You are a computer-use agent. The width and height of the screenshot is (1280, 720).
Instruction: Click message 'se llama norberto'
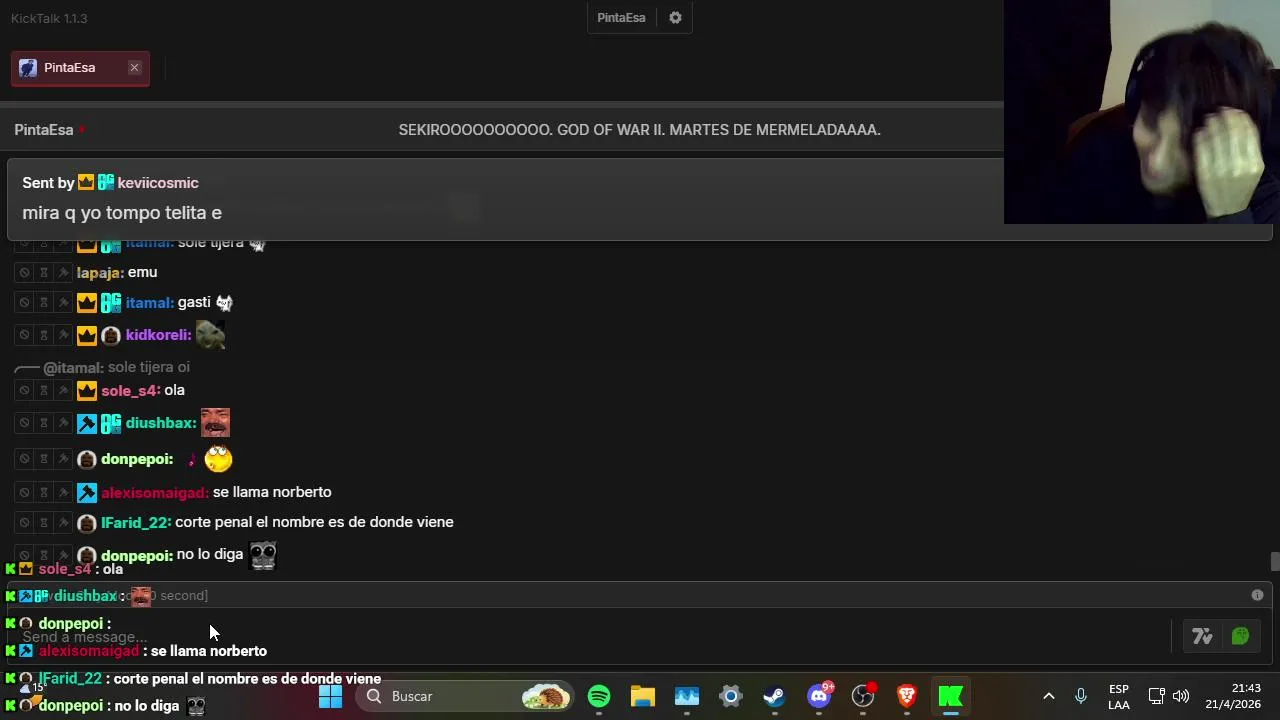pos(272,492)
